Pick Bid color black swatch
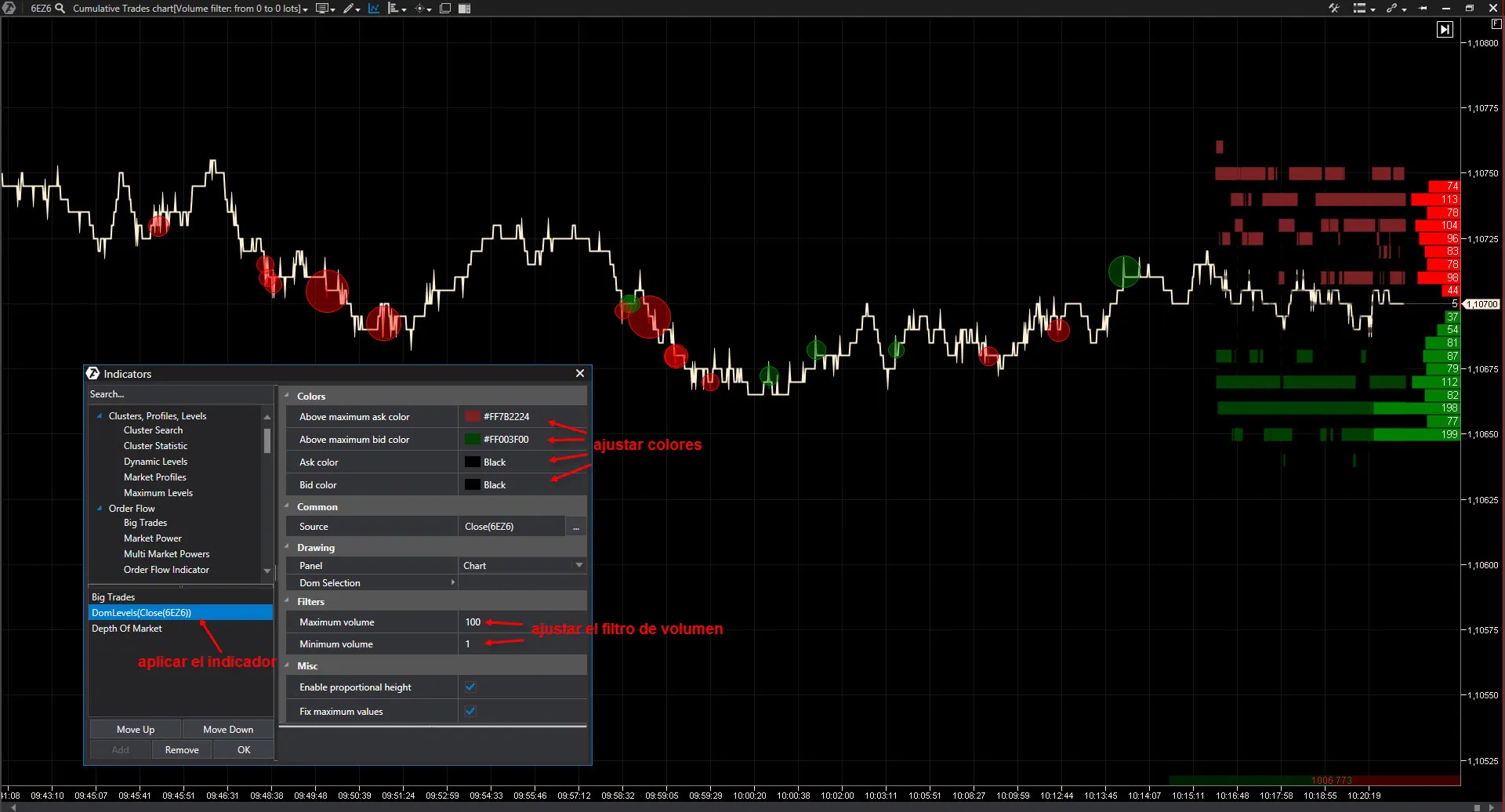The image size is (1505, 812). click(x=473, y=484)
